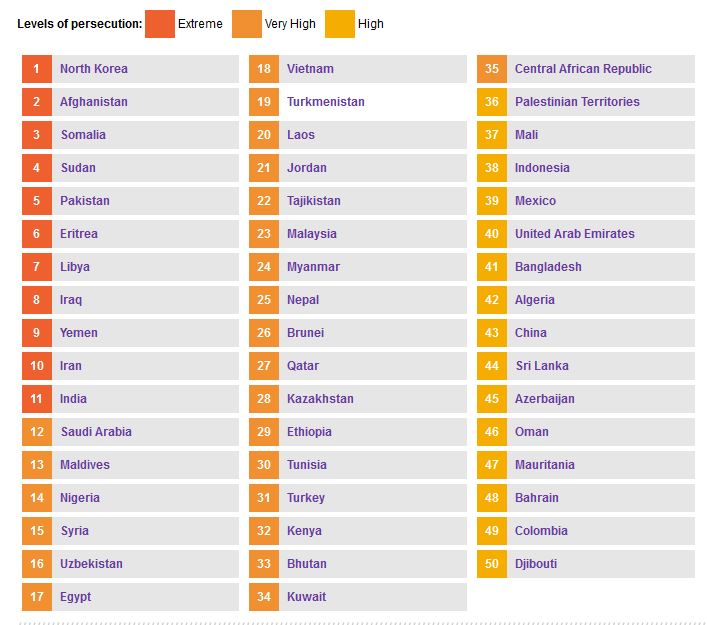This screenshot has height=625, width=707.
Task: Open the North Korea link
Action: pos(94,69)
